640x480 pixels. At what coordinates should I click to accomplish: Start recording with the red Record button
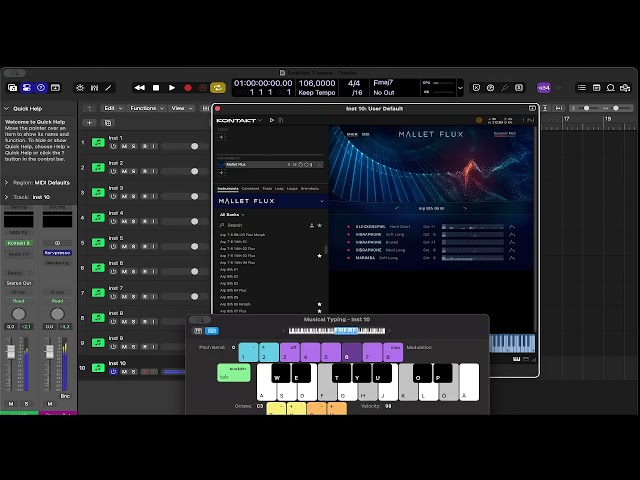click(x=188, y=88)
